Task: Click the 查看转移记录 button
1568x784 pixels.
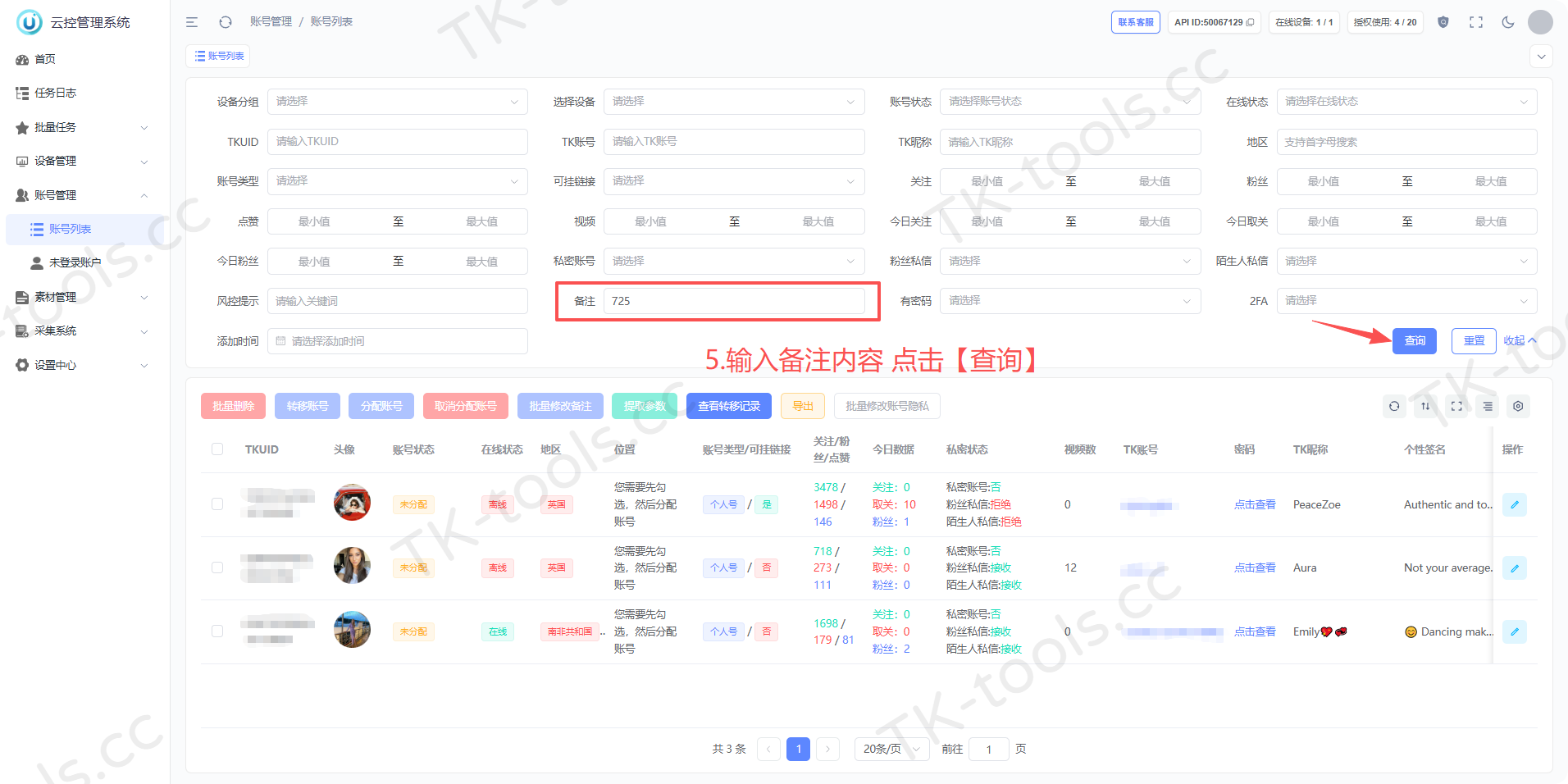Action: click(729, 406)
